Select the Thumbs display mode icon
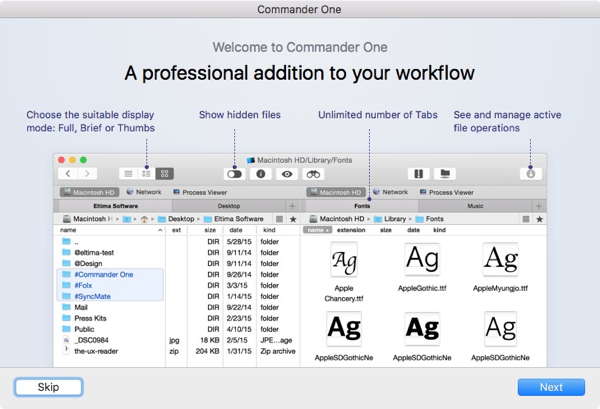 tap(165, 174)
